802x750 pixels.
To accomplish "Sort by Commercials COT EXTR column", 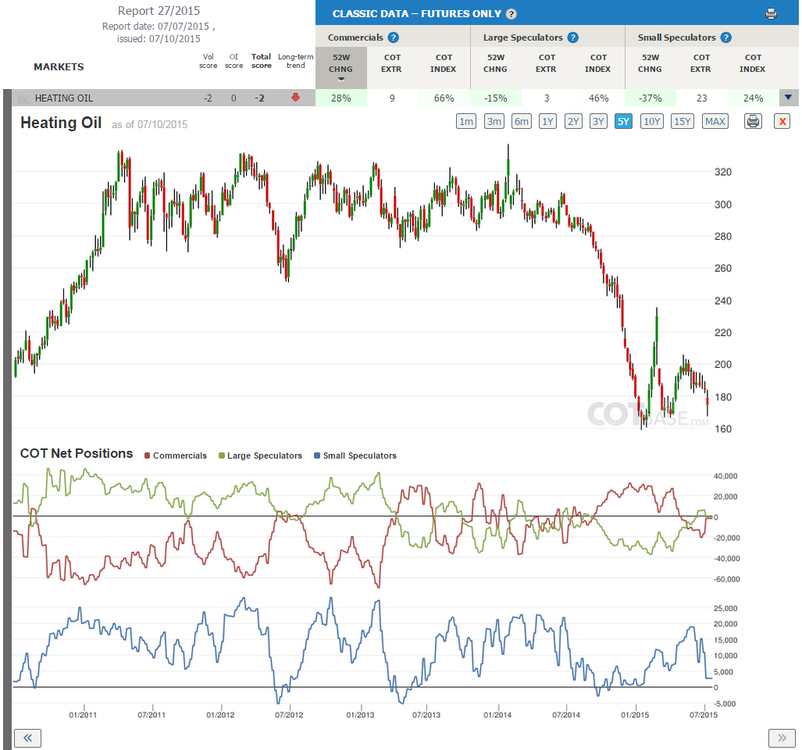I will tap(392, 63).
